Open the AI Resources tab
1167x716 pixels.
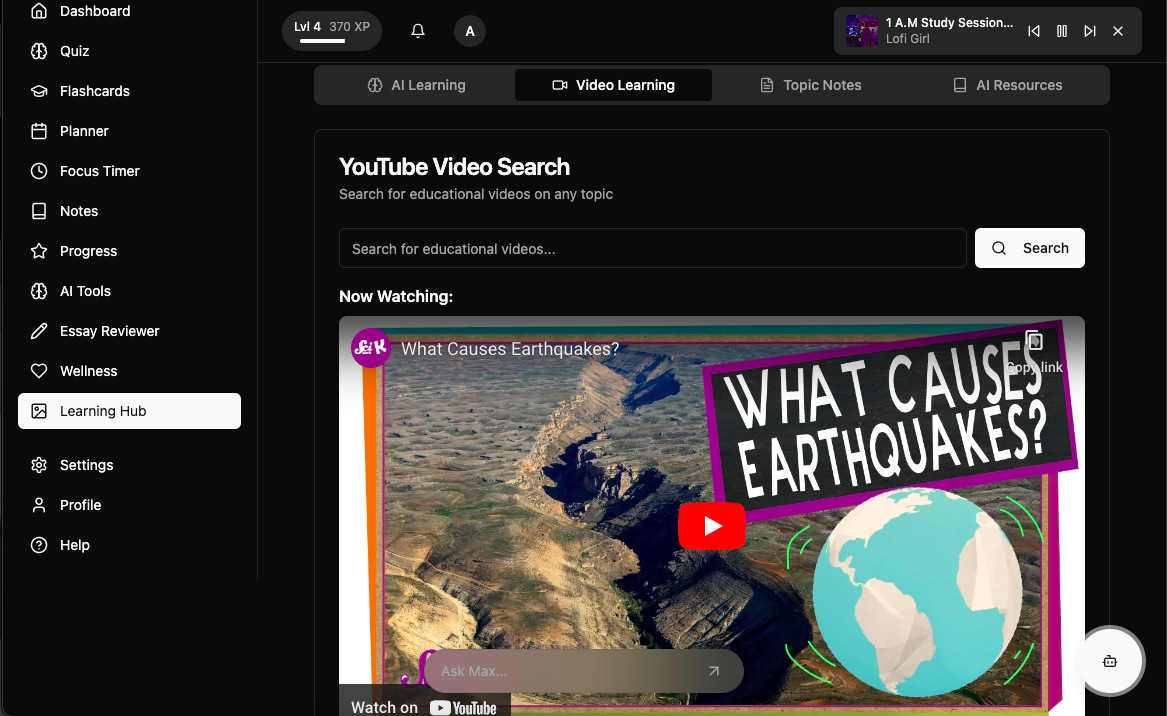(x=1008, y=85)
